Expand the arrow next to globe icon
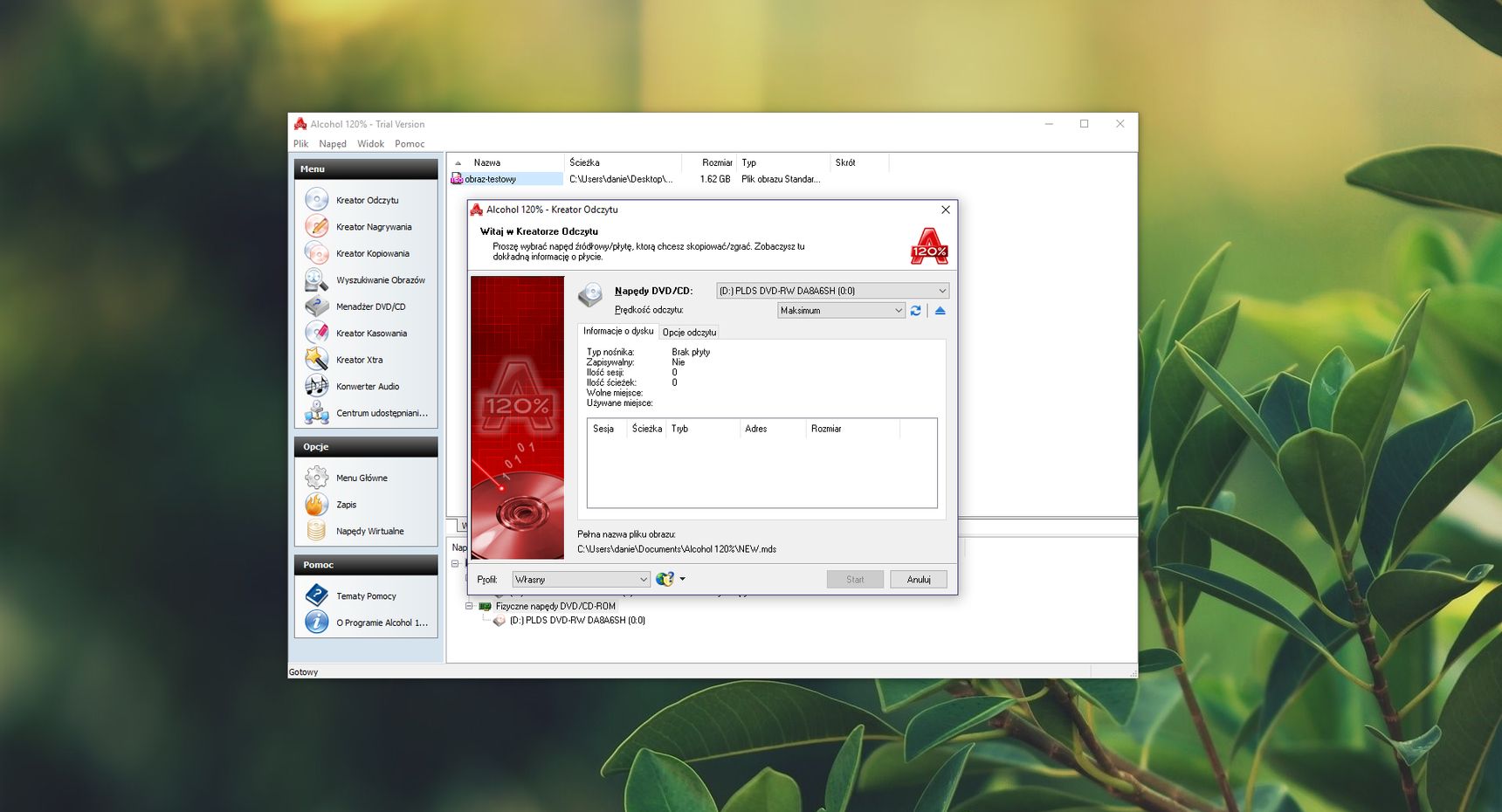Viewport: 1502px width, 812px height. tap(683, 579)
